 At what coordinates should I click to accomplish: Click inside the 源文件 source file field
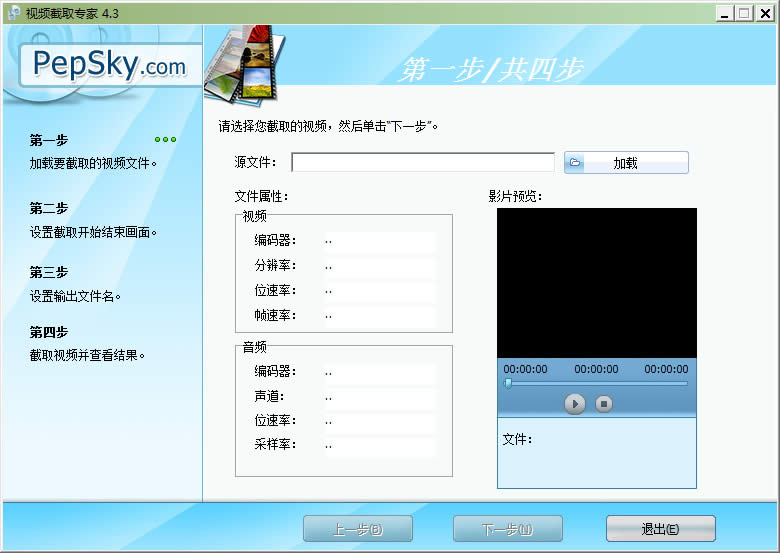pyautogui.click(x=423, y=162)
